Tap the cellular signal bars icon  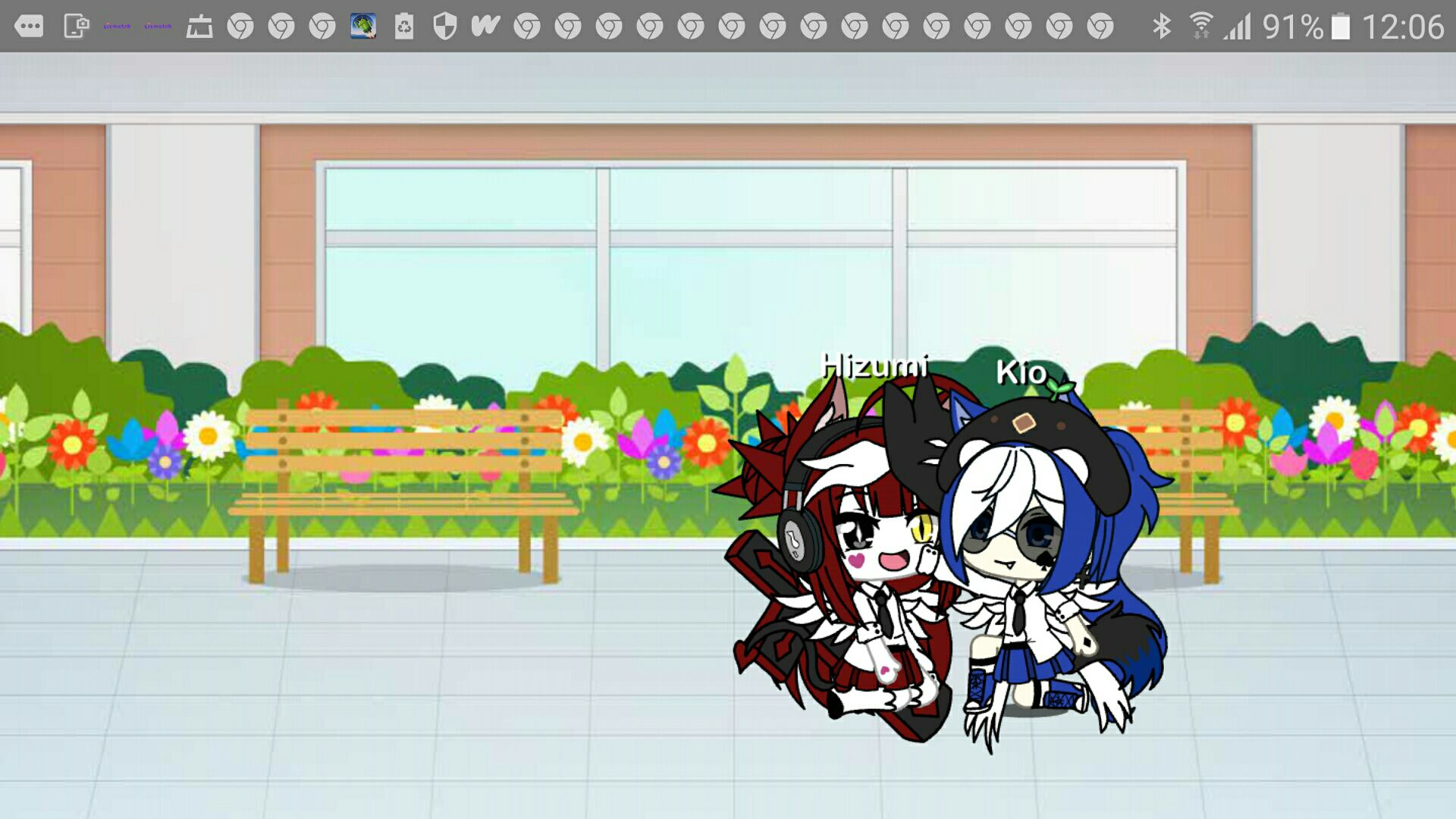point(1237,27)
